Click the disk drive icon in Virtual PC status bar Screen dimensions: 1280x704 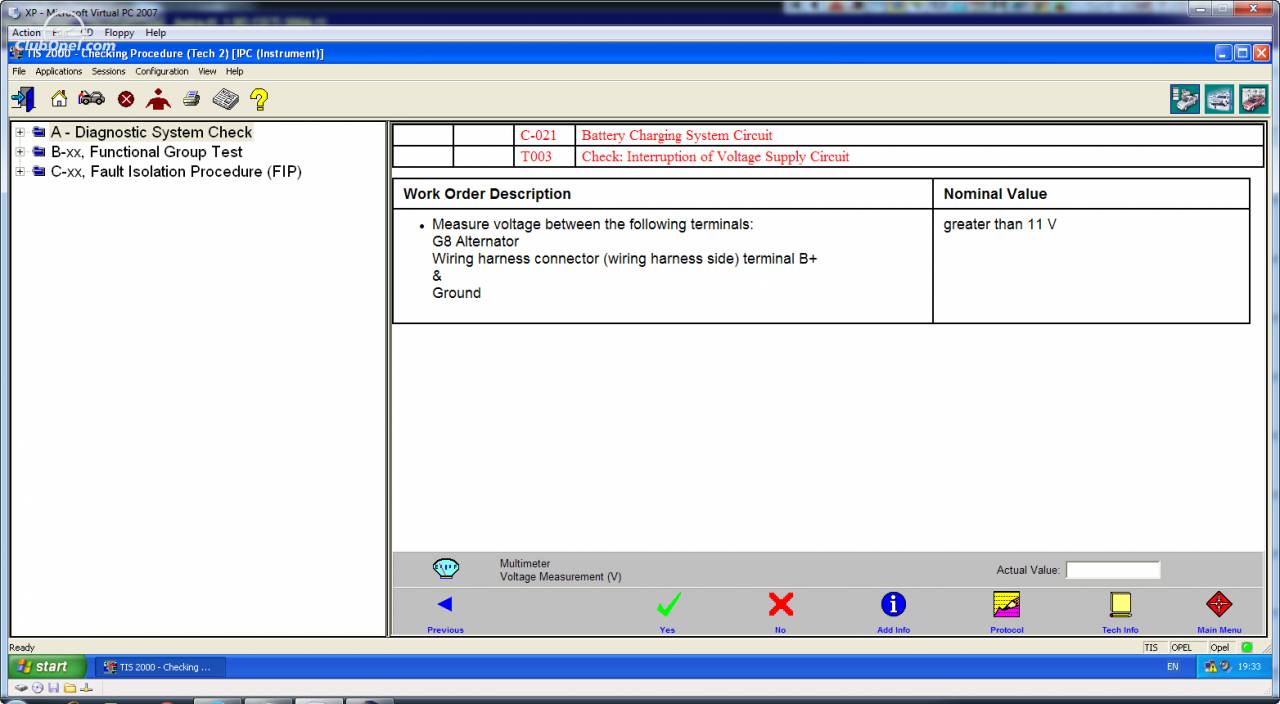21,688
